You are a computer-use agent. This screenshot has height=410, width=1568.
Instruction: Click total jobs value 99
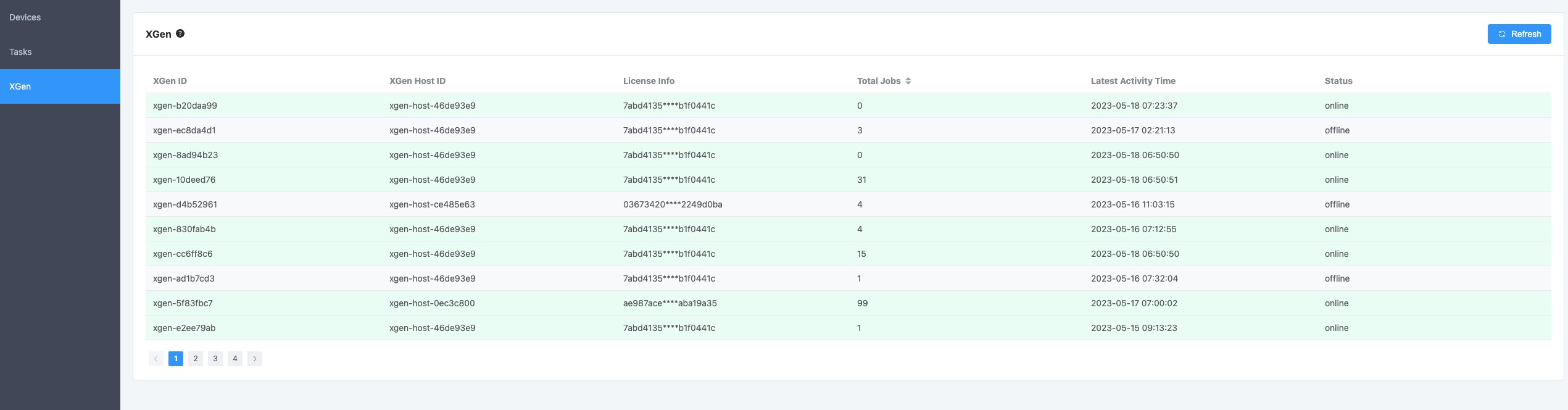pyautogui.click(x=862, y=303)
